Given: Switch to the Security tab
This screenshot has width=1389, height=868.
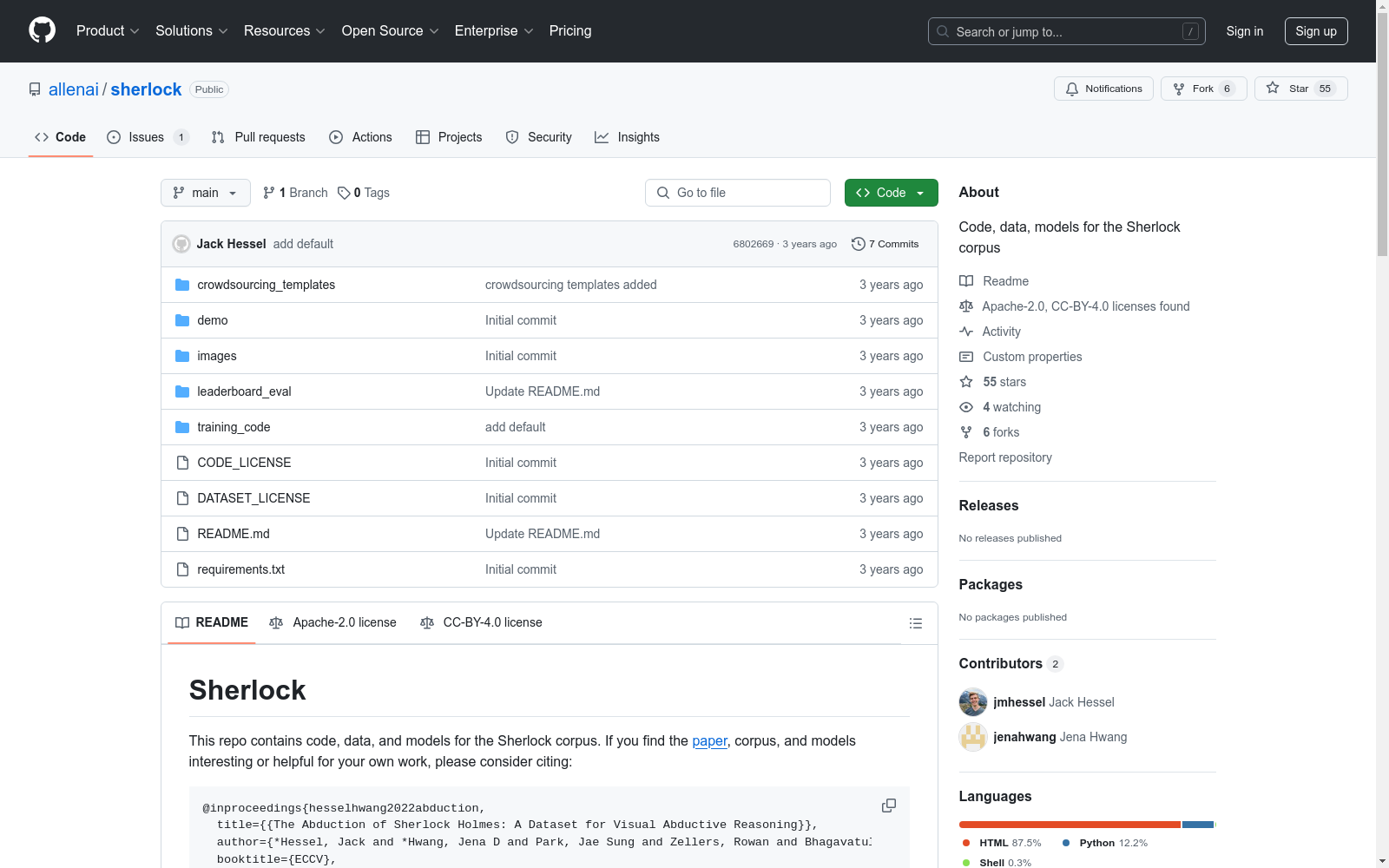Looking at the screenshot, I should pyautogui.click(x=538, y=137).
